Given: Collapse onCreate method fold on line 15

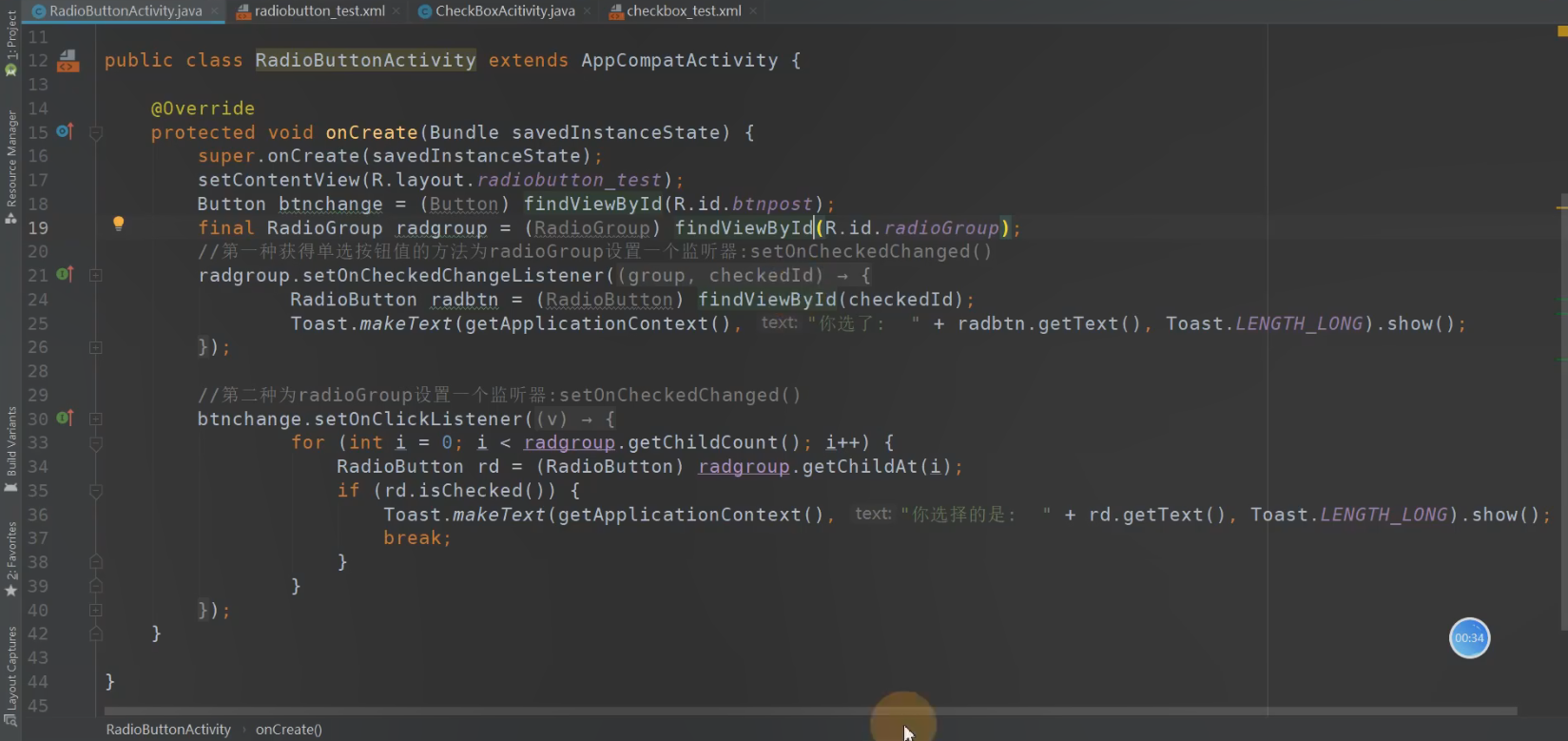Looking at the screenshot, I should [96, 133].
